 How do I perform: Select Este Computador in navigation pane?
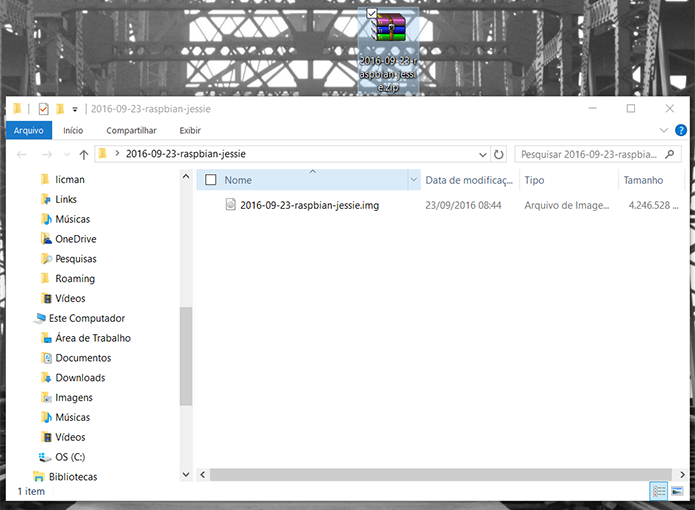click(x=87, y=318)
